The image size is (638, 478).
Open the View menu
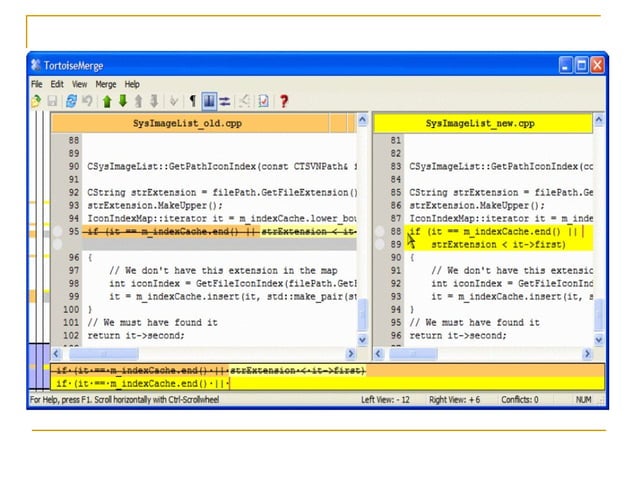coord(80,85)
